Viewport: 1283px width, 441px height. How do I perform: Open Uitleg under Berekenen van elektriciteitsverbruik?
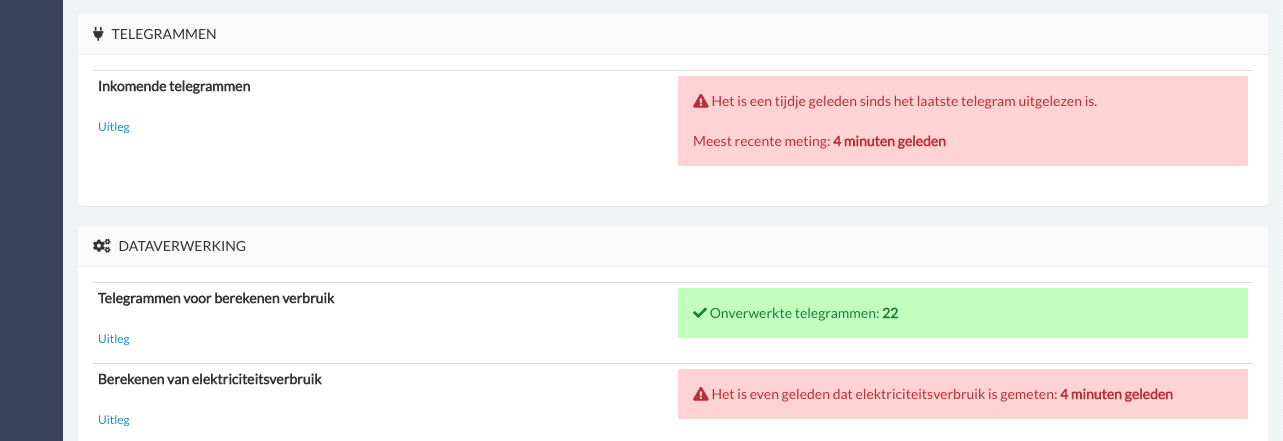point(114,420)
